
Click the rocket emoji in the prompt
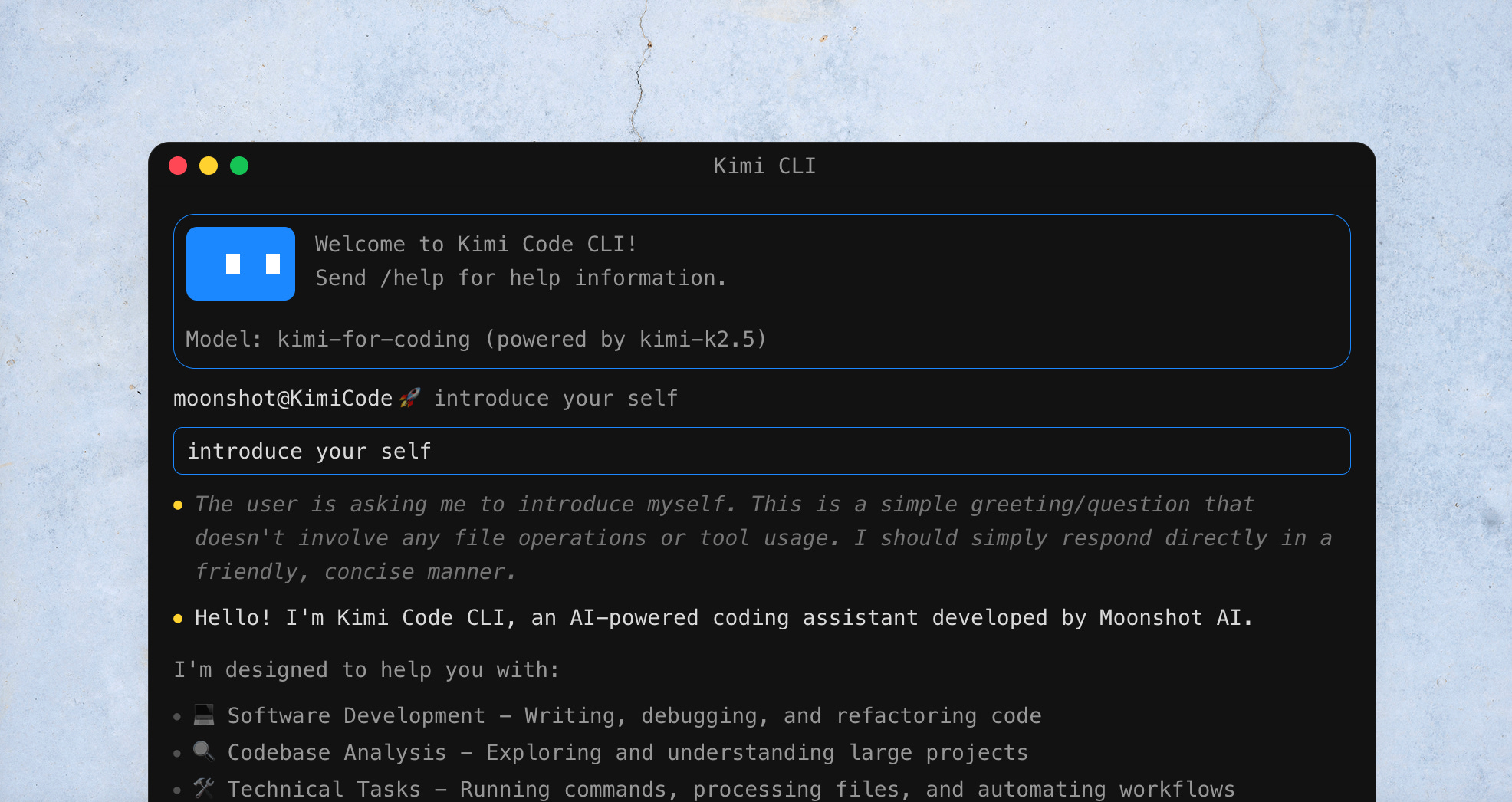point(410,398)
